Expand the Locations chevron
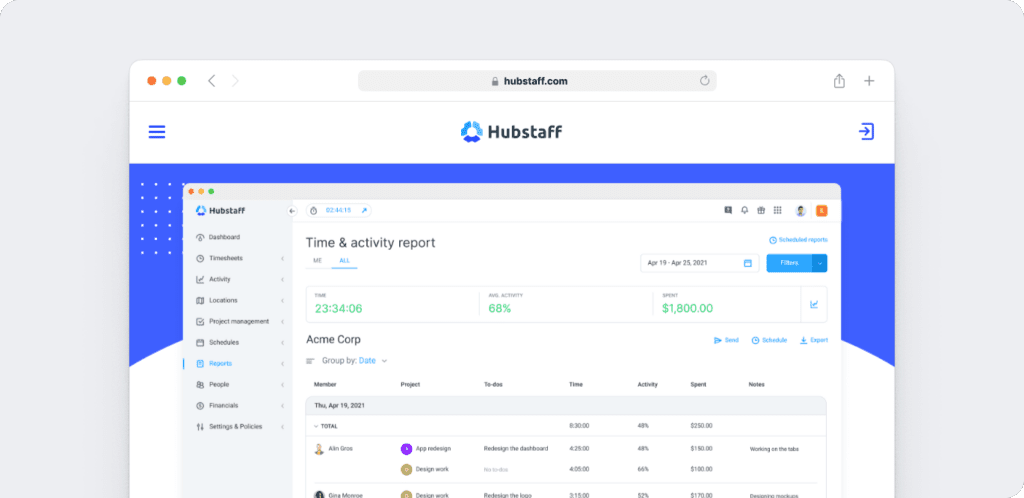The image size is (1024, 498). coord(282,300)
